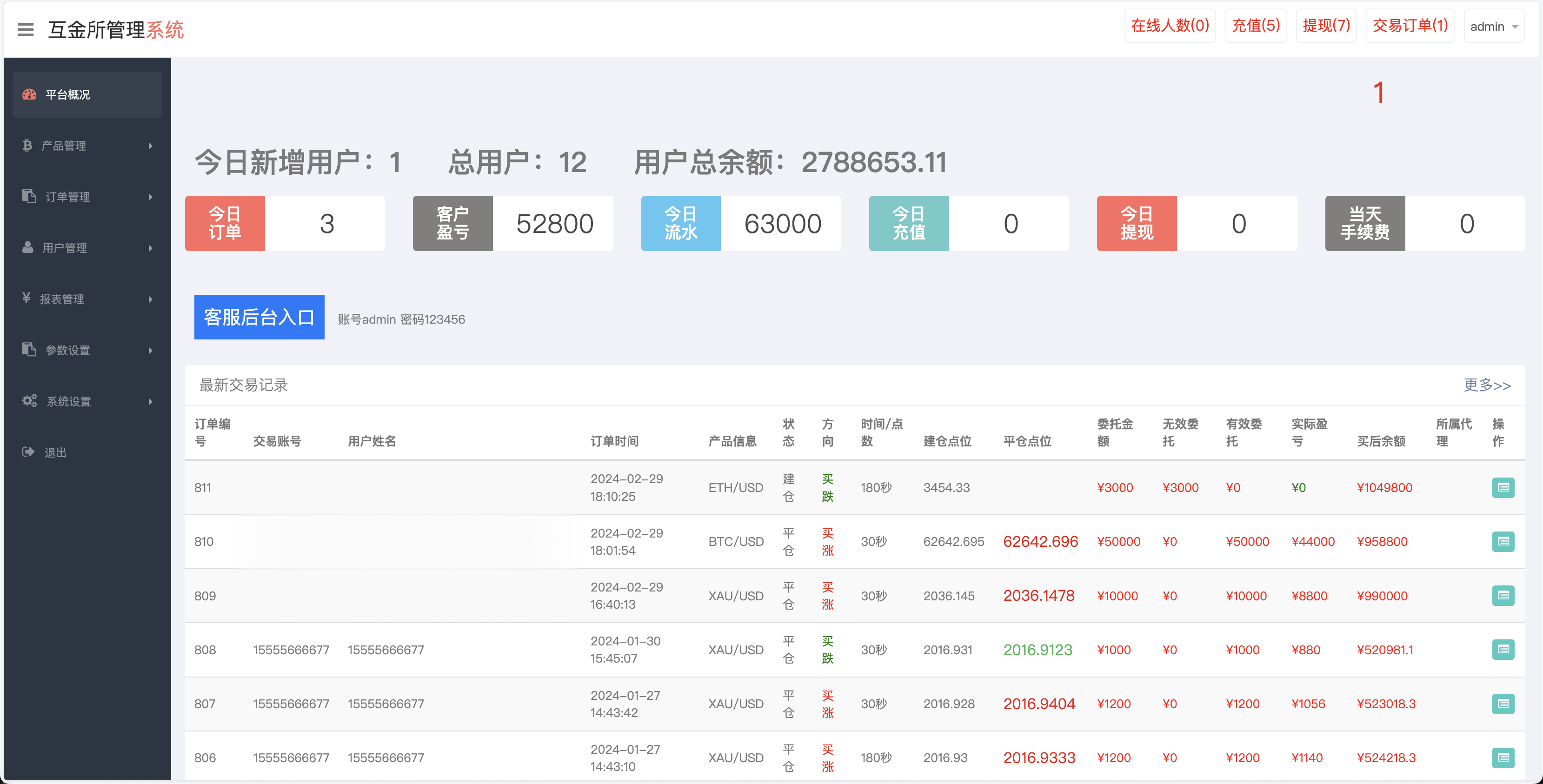
Task: Open the 参数设置 menu item
Action: pos(68,350)
